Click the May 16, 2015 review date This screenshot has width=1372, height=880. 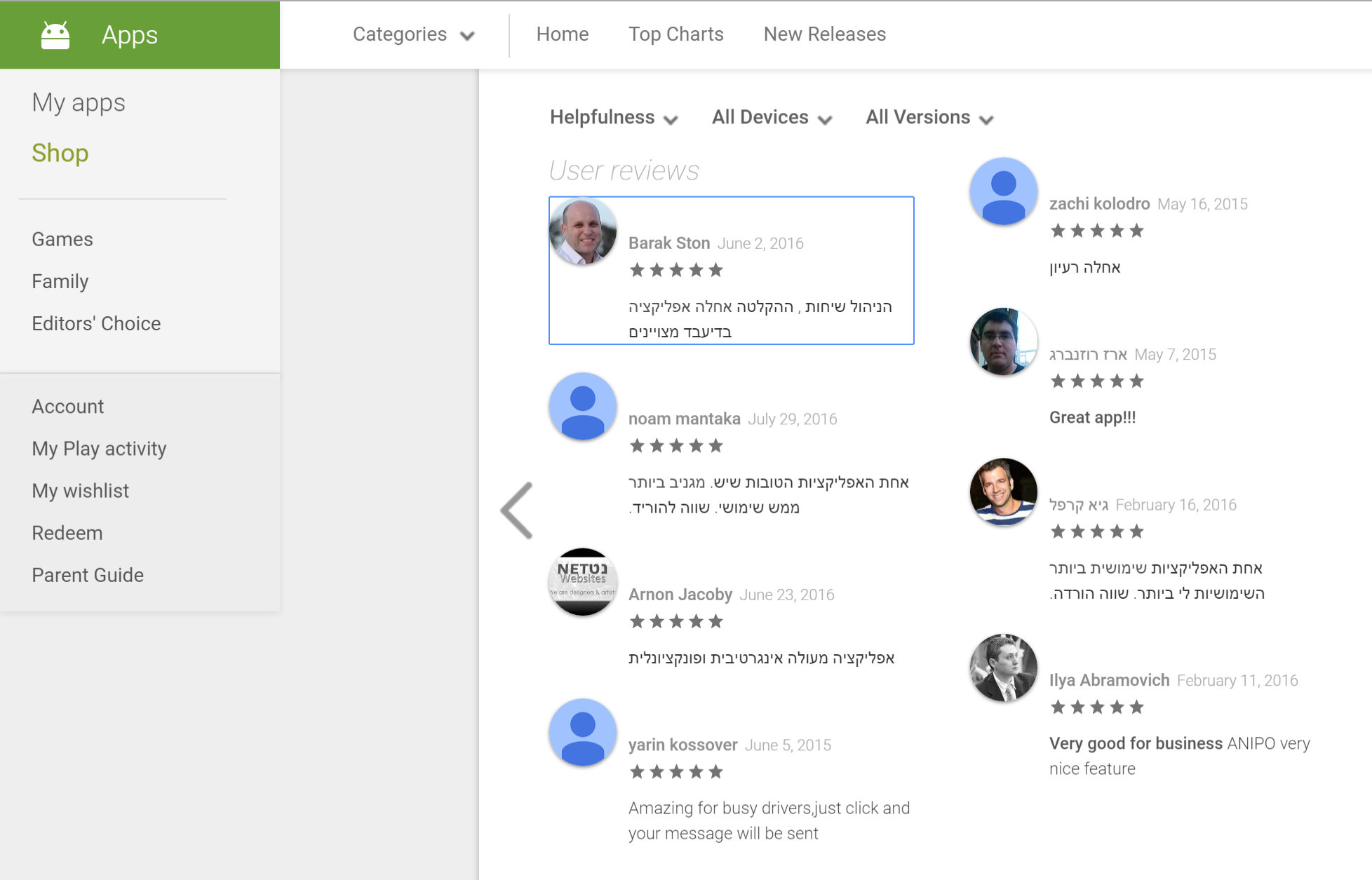1203,204
